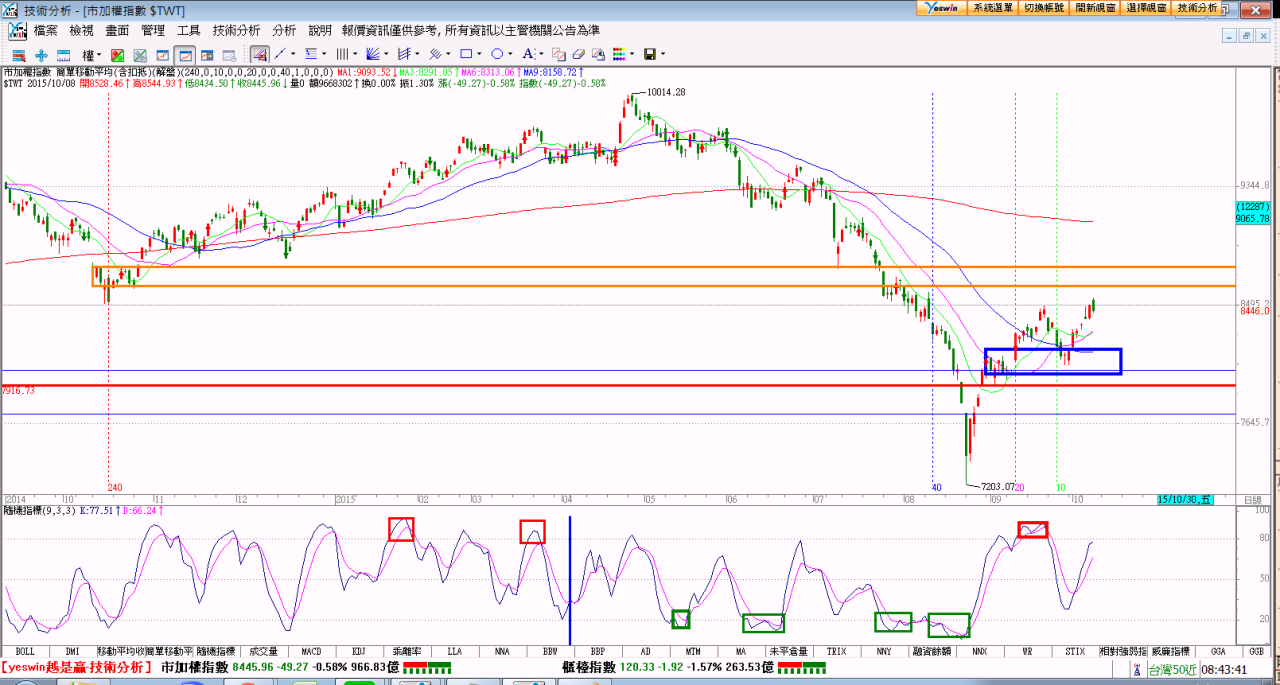Viewport: 1280px width, 685px height.
Task: Click the vertical cycle lines tool
Action: (342, 54)
